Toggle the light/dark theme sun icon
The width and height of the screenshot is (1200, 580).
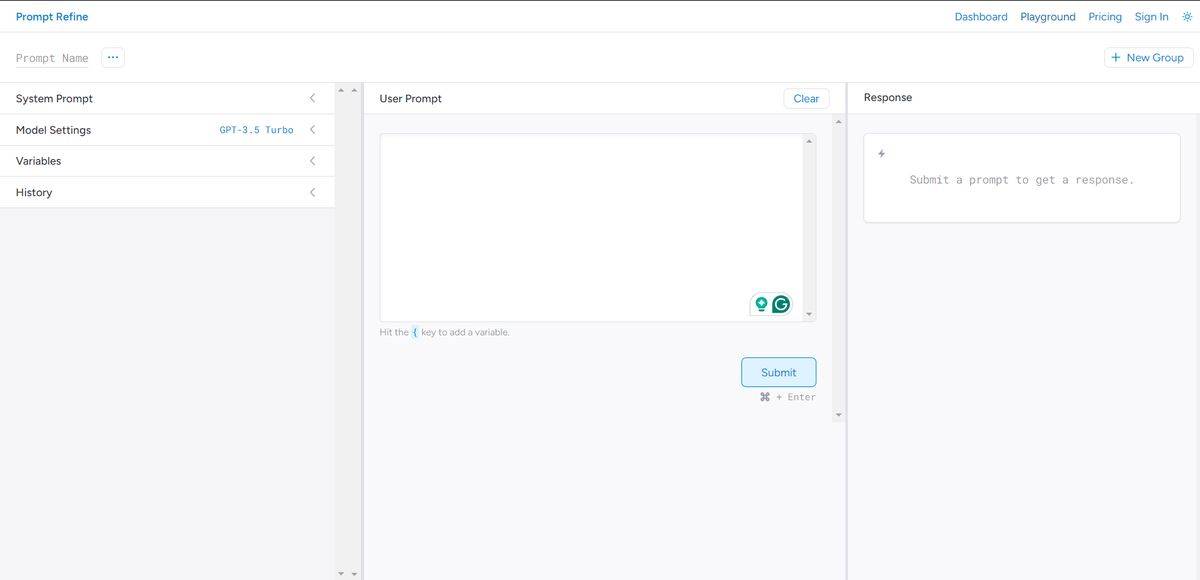point(1187,17)
